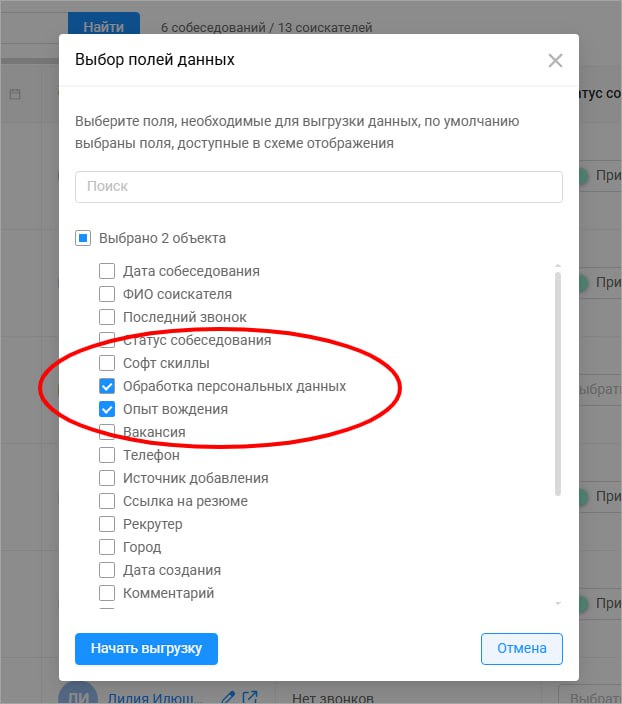The height and width of the screenshot is (704, 622).
Task: Click 'Начать выгрузку' button
Action: 146,648
